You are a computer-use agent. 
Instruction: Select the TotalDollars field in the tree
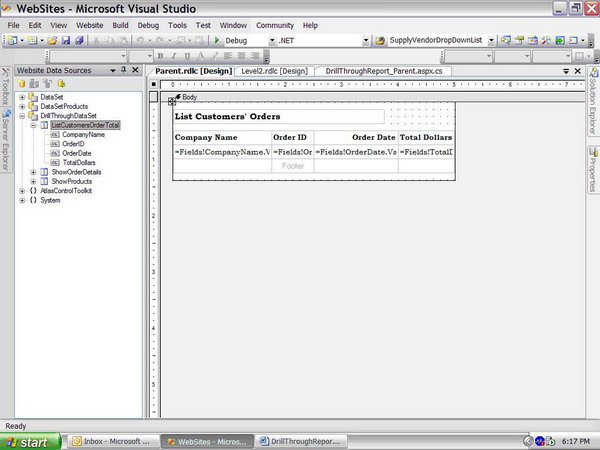coord(79,163)
